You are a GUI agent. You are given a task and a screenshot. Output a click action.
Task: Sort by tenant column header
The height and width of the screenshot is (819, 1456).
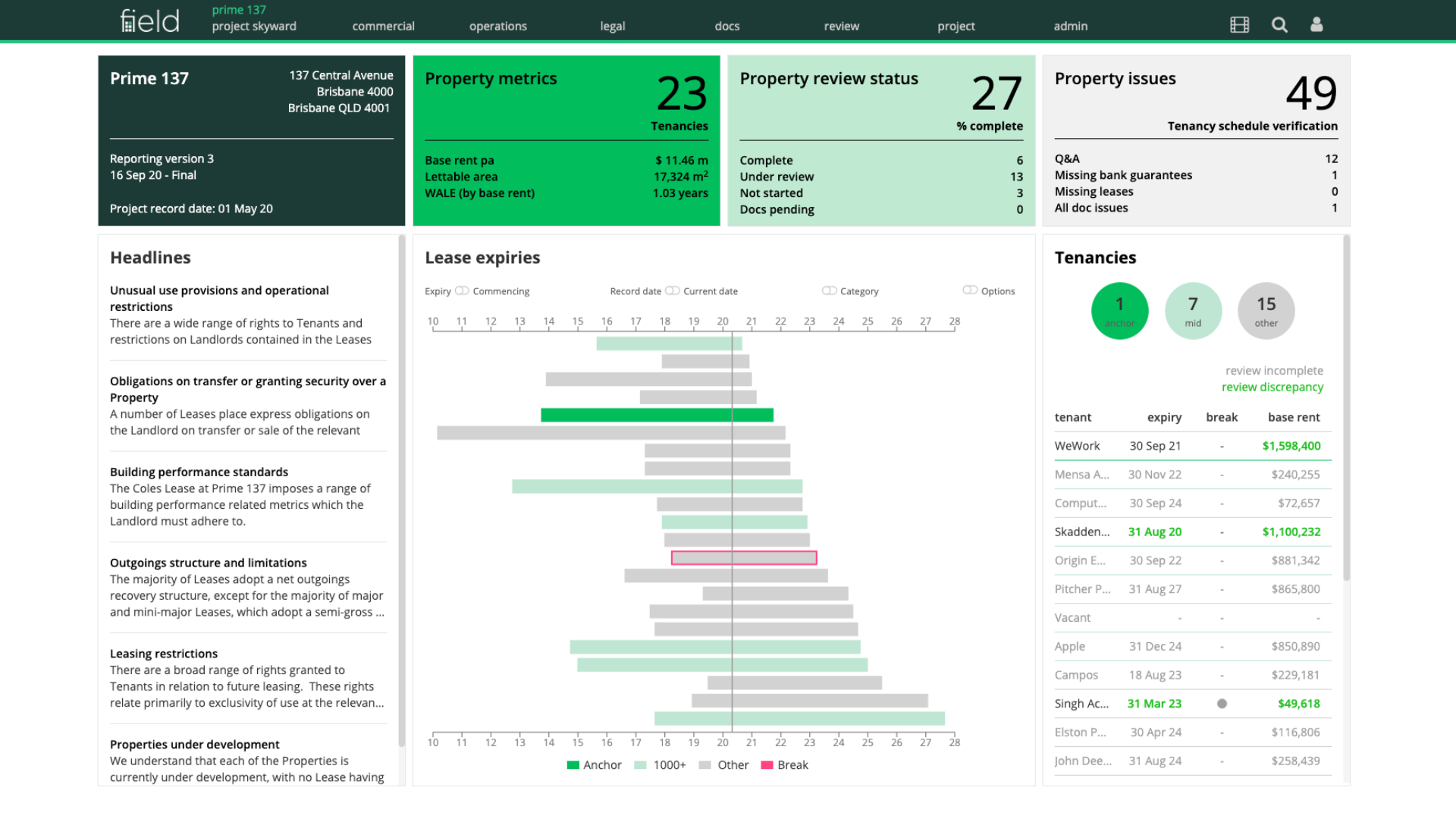[1073, 417]
